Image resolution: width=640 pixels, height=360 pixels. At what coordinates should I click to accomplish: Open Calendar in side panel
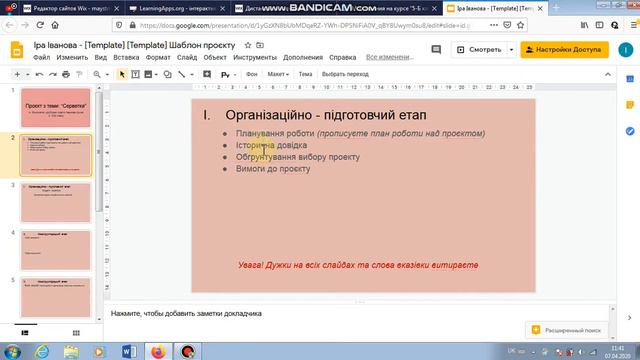click(x=630, y=79)
